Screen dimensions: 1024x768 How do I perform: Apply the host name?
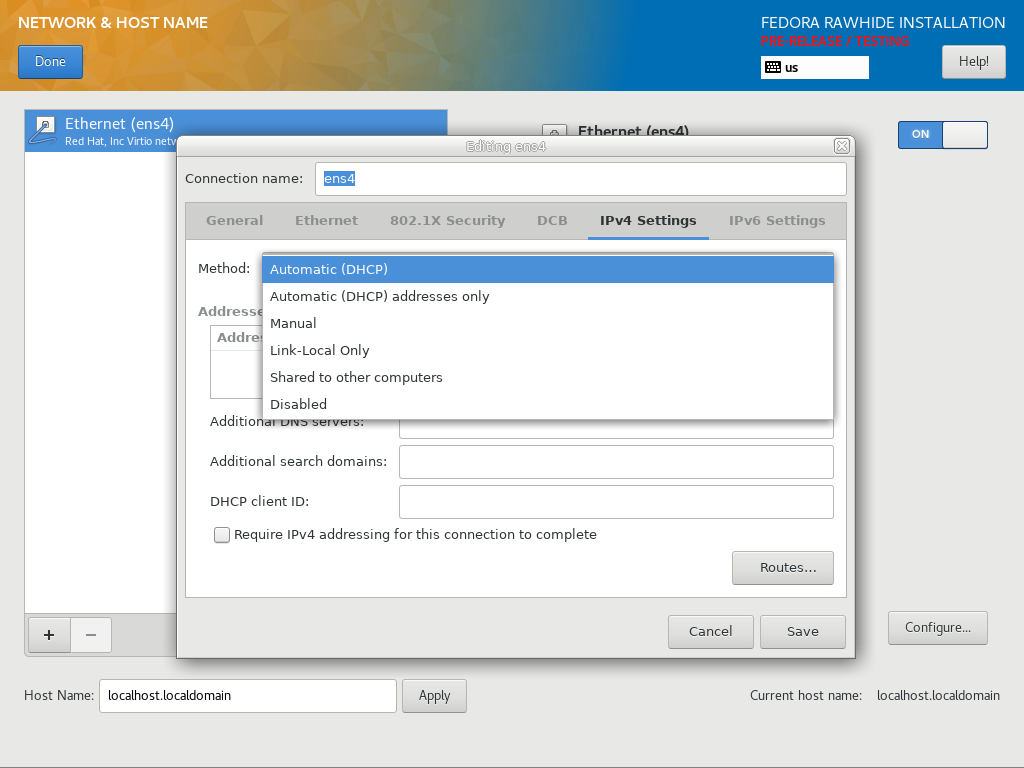(434, 696)
